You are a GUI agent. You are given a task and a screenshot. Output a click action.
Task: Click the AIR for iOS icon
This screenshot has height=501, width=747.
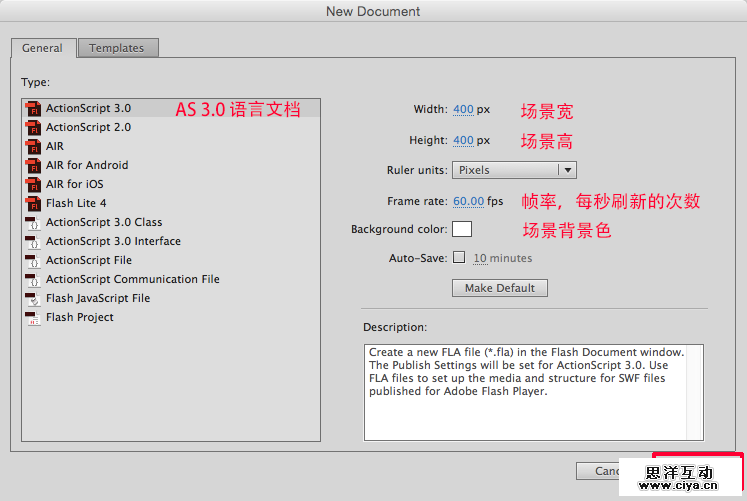pyautogui.click(x=33, y=184)
